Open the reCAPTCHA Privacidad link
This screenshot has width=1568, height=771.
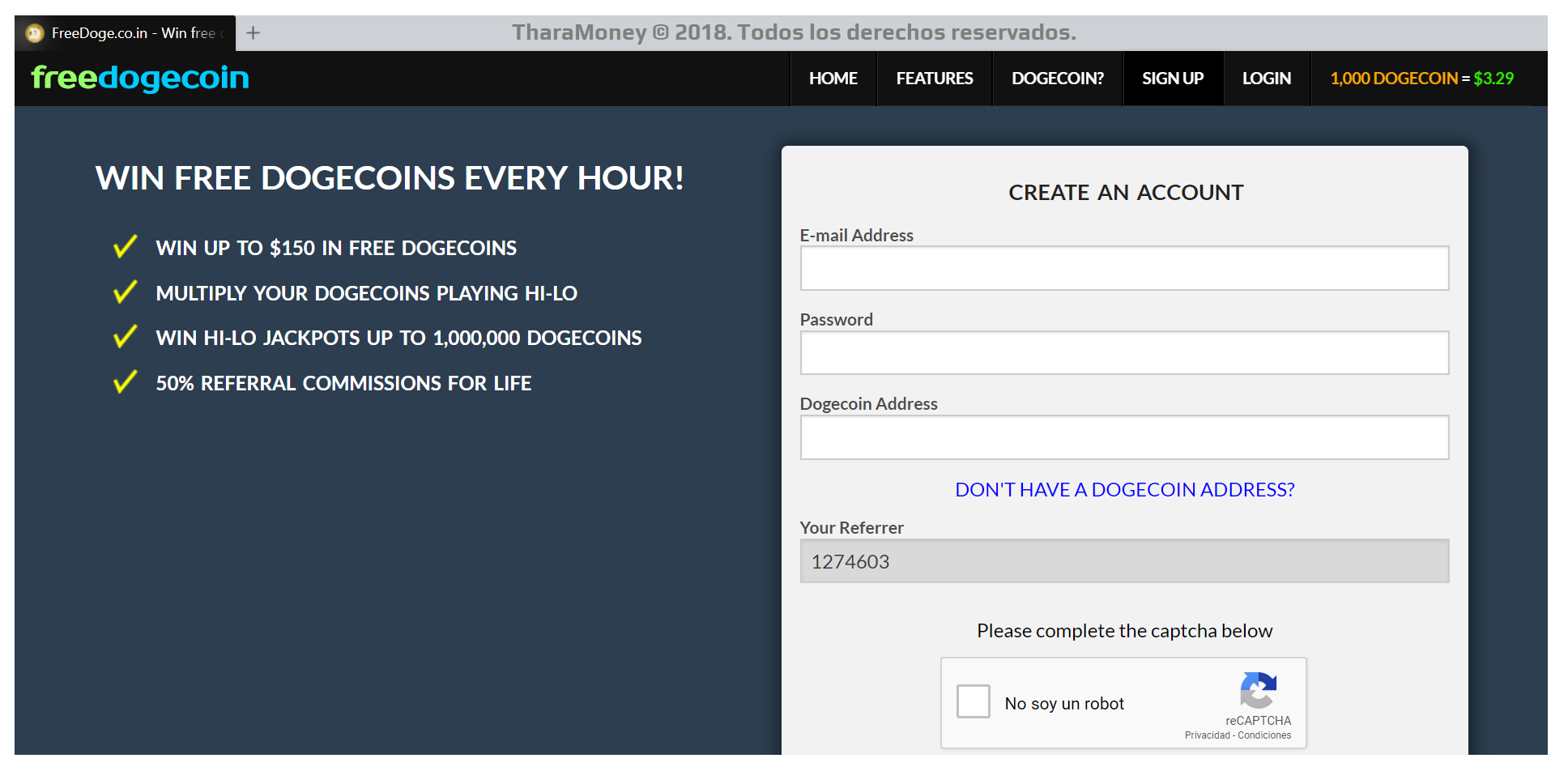1207,735
